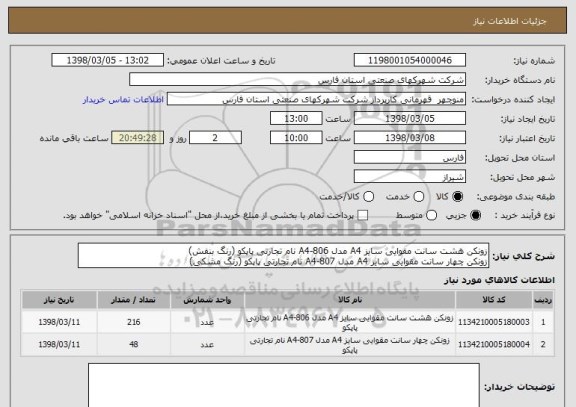Viewport: 576px width, 407px height.
Task: Click the واحد شمارش column header
Action: (207, 300)
